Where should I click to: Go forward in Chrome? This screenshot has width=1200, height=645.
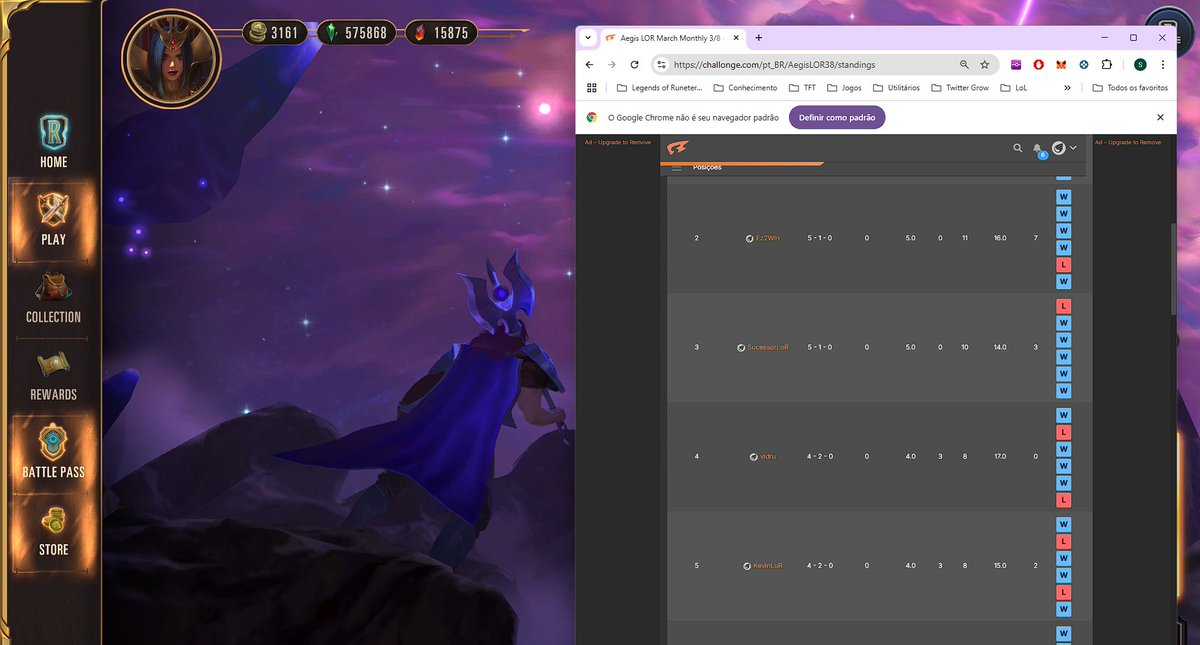coord(612,64)
